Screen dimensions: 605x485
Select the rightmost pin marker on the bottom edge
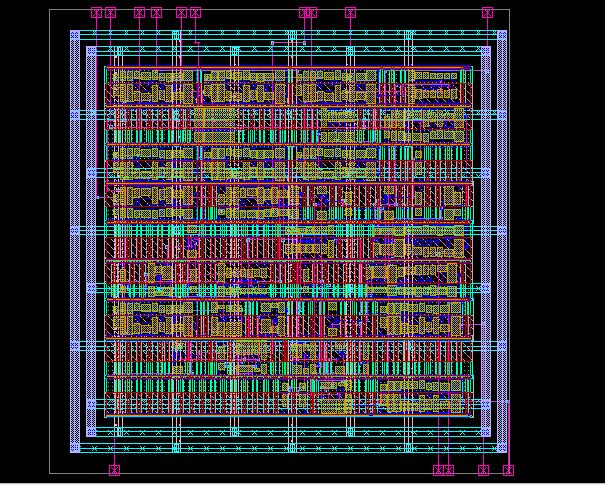(x=509, y=470)
